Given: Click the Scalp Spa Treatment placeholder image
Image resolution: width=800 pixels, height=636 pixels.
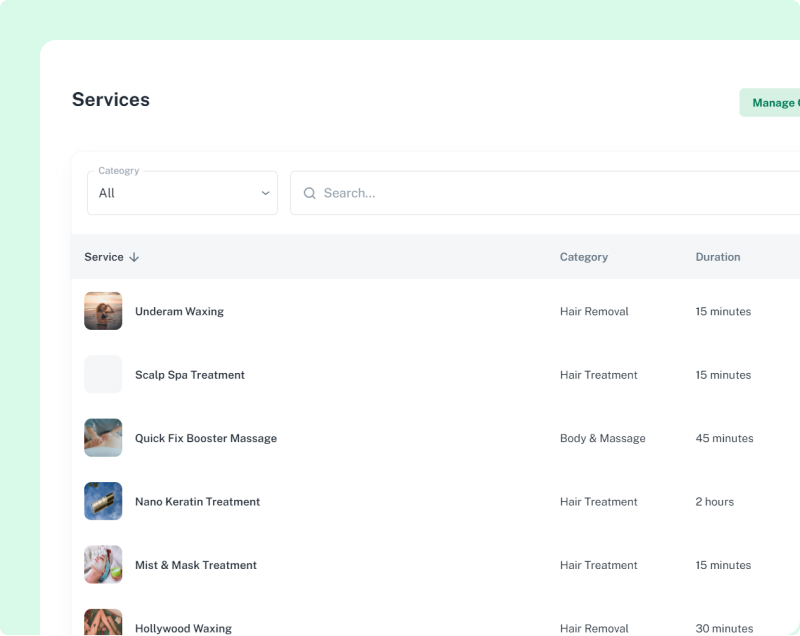Looking at the screenshot, I should (103, 374).
